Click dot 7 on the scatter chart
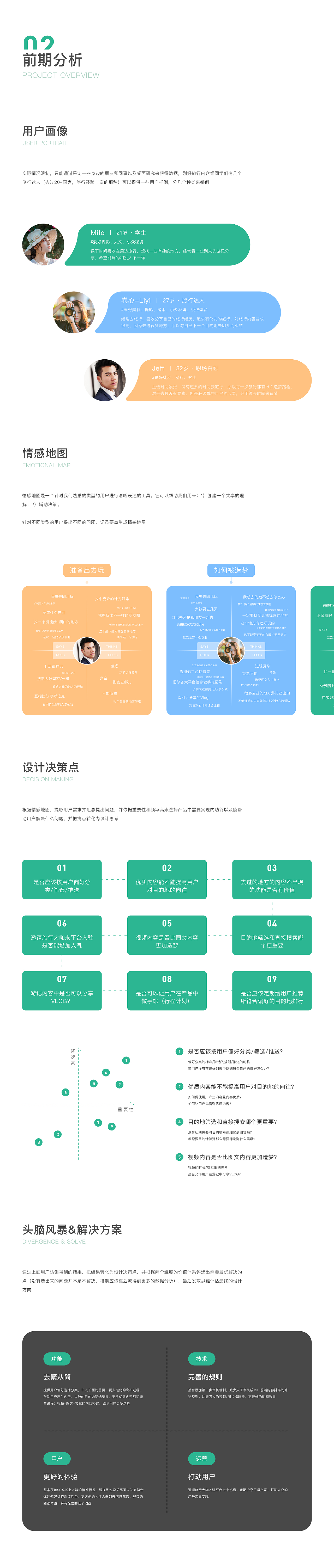The image size is (334, 1568). [x=98, y=1122]
